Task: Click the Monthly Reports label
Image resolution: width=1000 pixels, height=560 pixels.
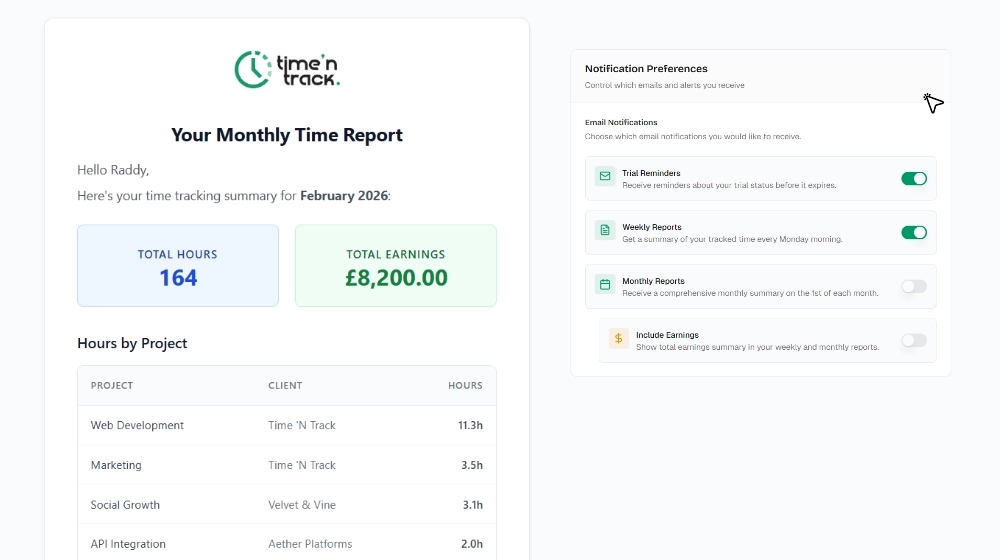Action: click(653, 281)
